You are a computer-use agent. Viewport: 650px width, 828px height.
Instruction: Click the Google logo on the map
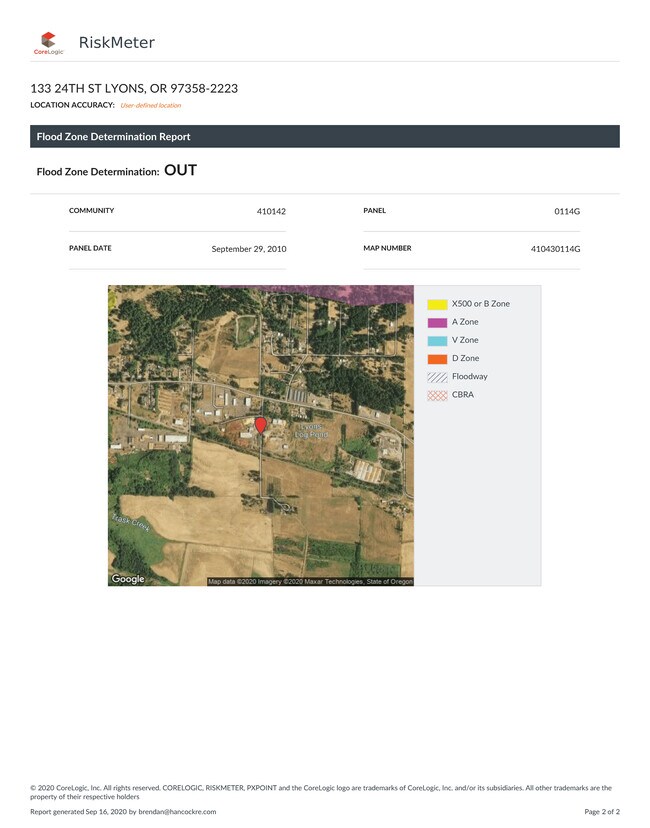pos(128,579)
